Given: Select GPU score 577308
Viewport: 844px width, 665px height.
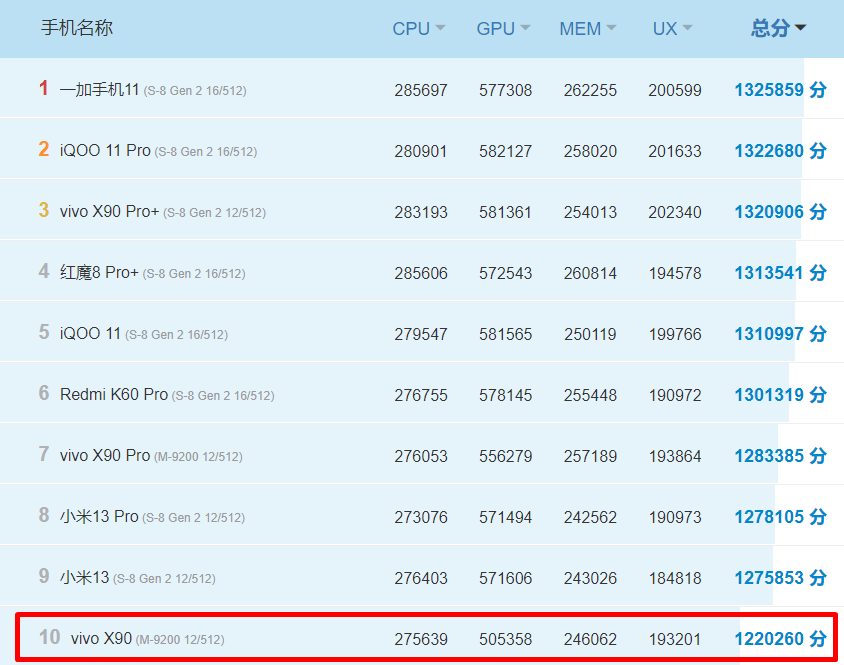Looking at the screenshot, I should (505, 90).
